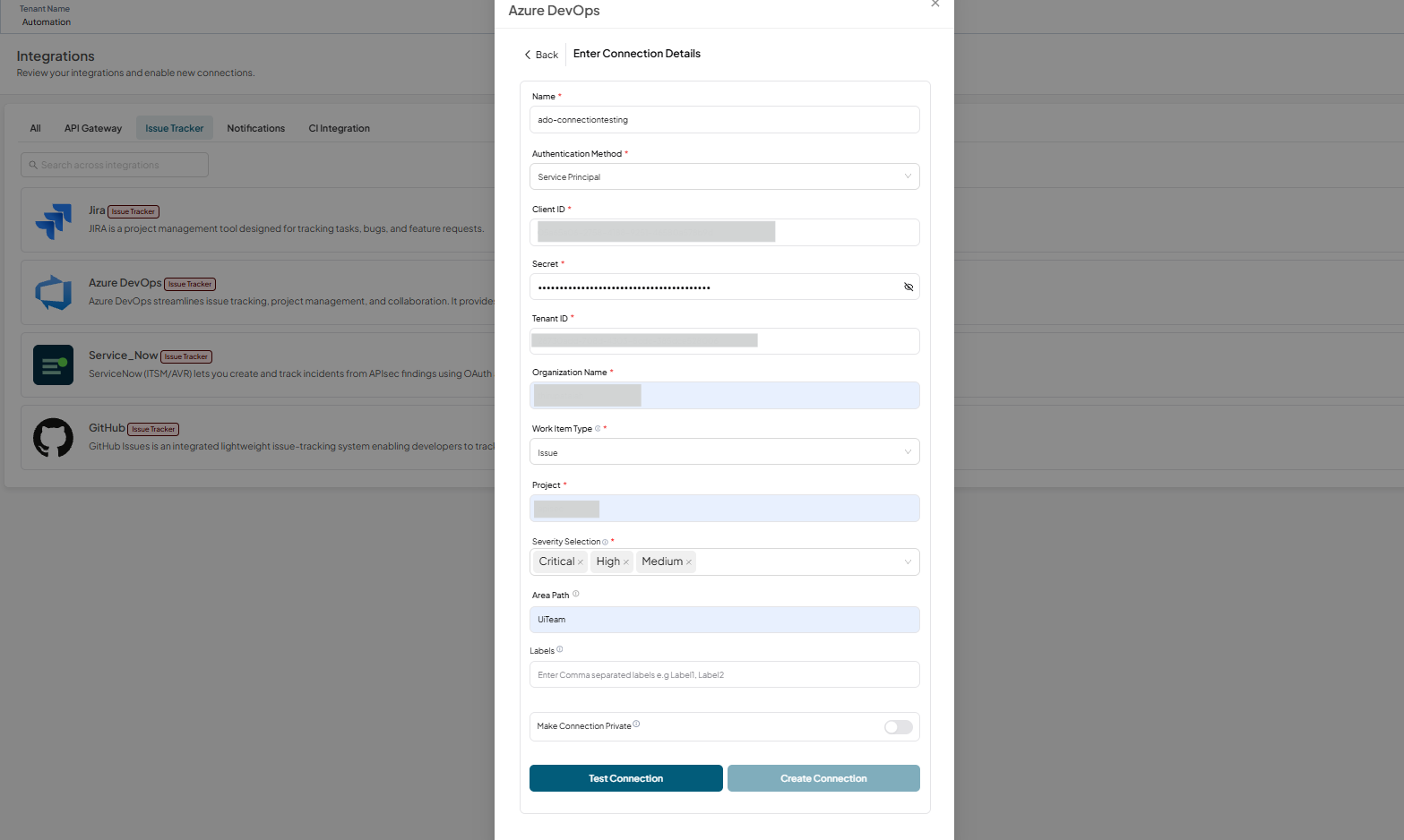Open the Authentication Method dropdown
The image size is (1404, 840).
(724, 176)
